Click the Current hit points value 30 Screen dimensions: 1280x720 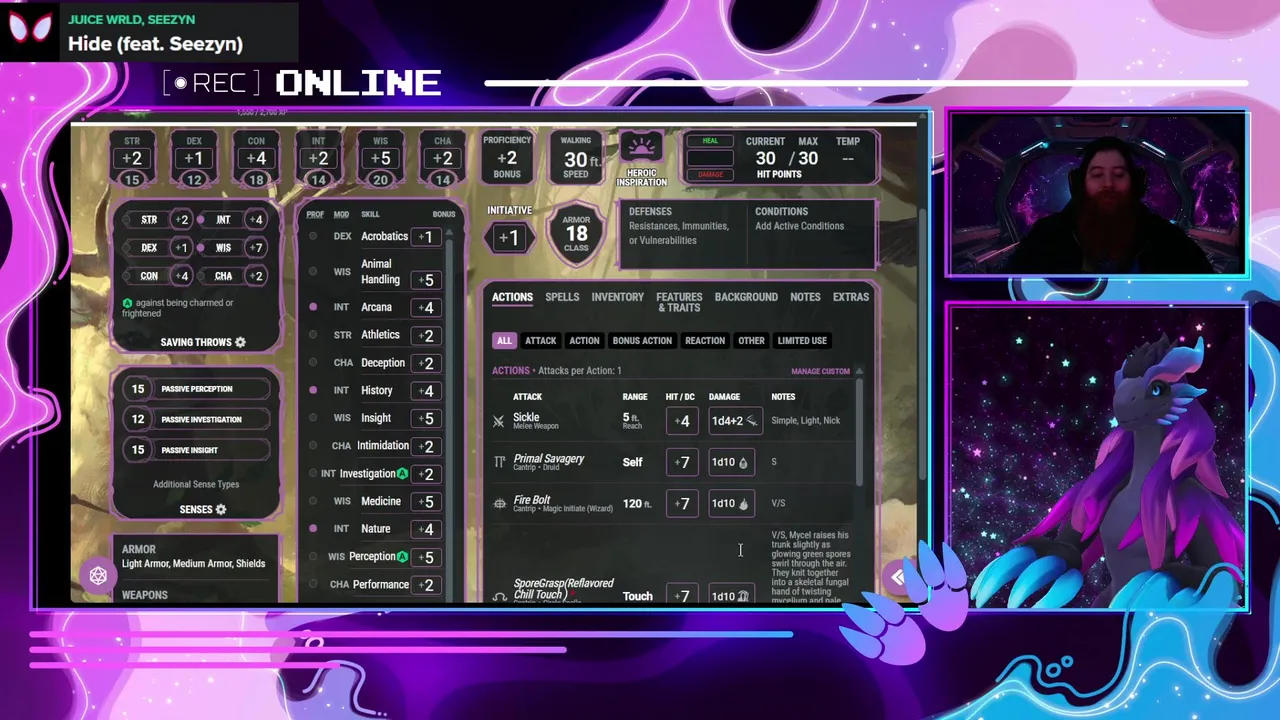point(765,158)
